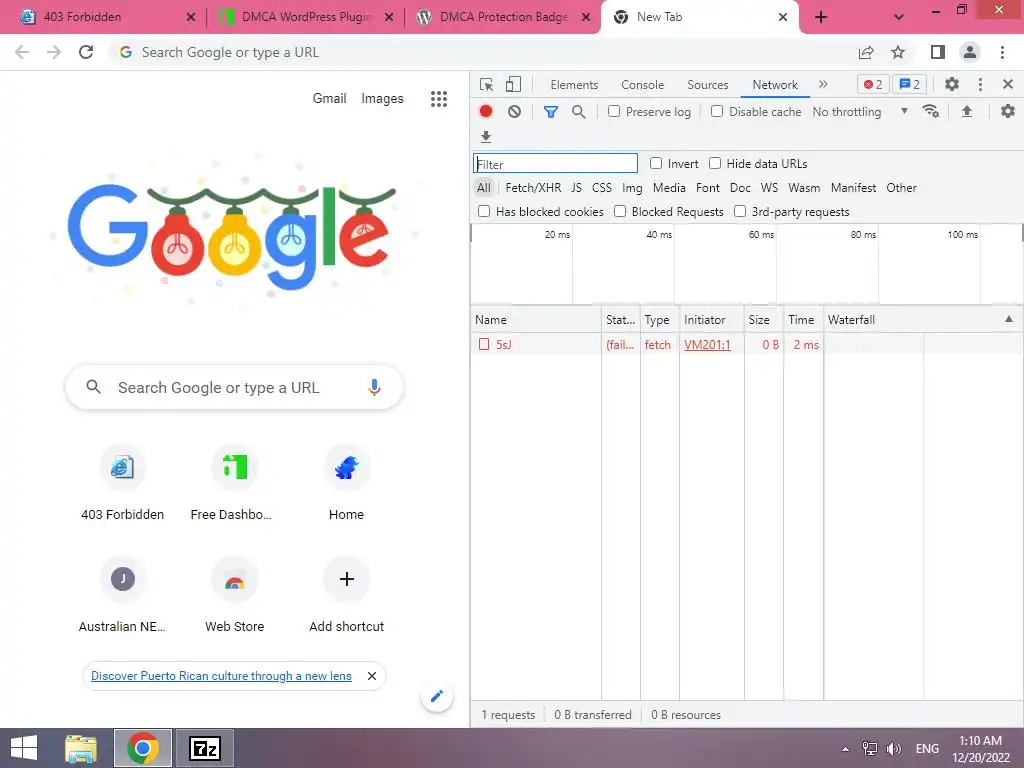Screen dimensions: 1024x768
Task: Toggle the network filter funnel icon
Action: coord(551,112)
